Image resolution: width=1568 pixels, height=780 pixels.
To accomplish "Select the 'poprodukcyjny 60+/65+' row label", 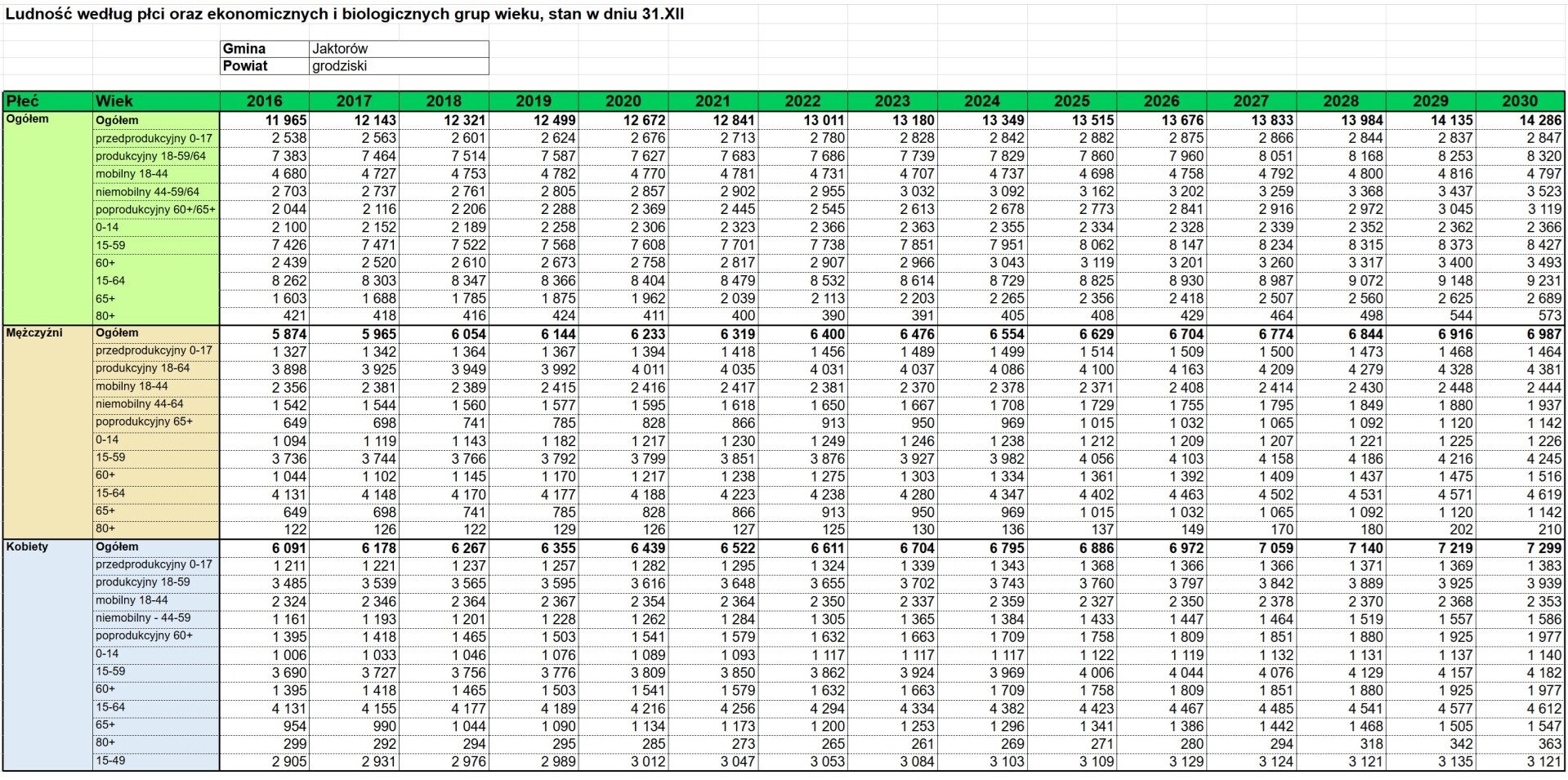I will click(x=155, y=210).
